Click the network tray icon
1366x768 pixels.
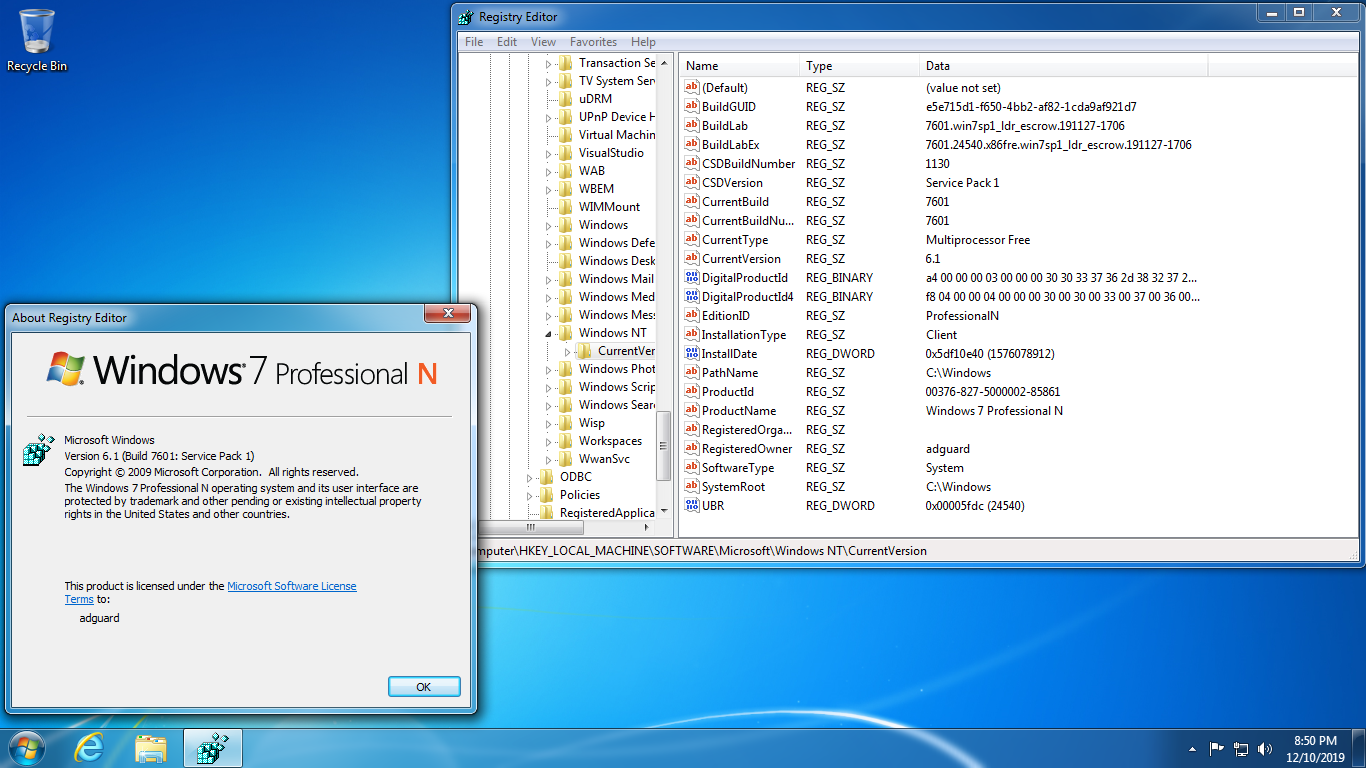(x=1241, y=748)
